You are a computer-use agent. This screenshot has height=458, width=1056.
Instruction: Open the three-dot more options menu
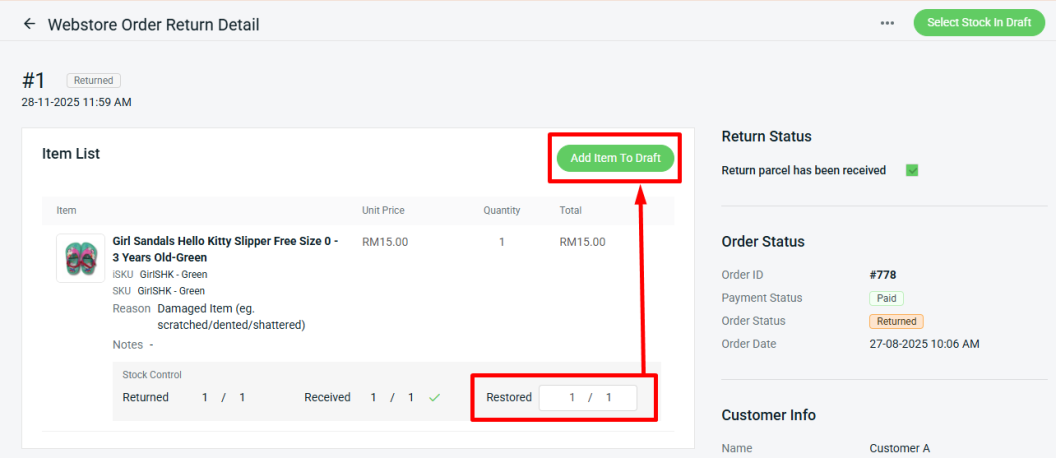coord(887,23)
